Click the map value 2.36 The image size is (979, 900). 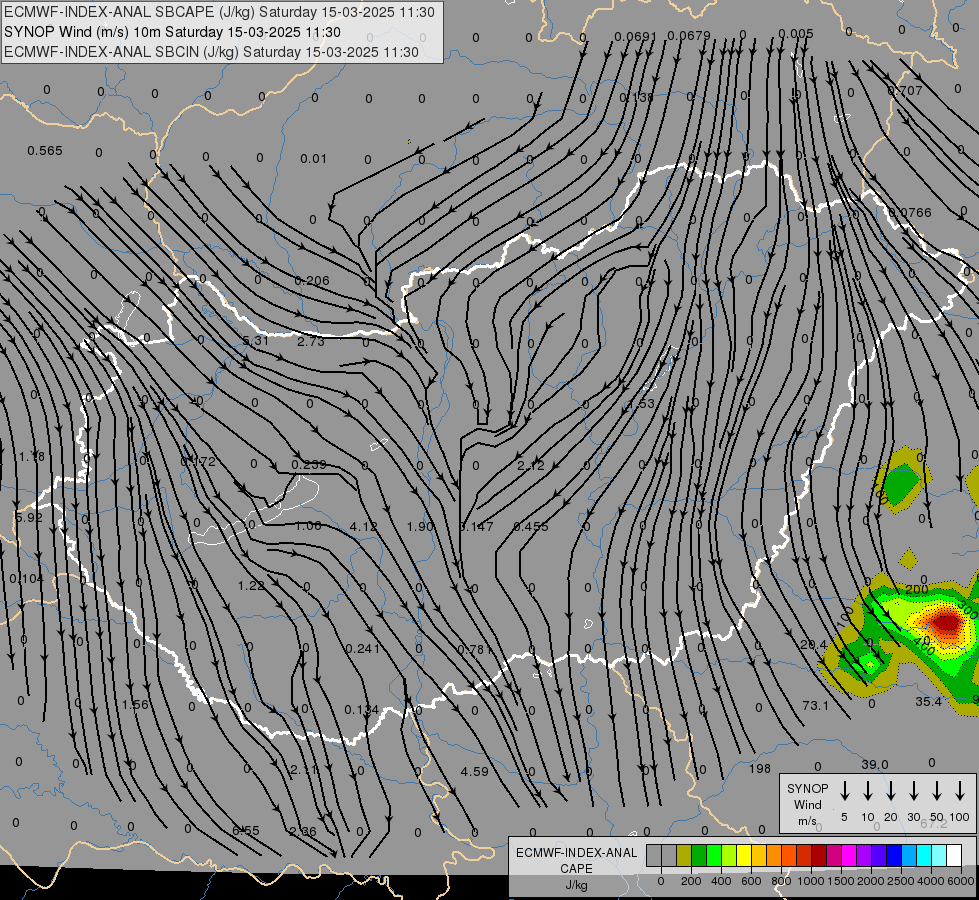pyautogui.click(x=303, y=831)
